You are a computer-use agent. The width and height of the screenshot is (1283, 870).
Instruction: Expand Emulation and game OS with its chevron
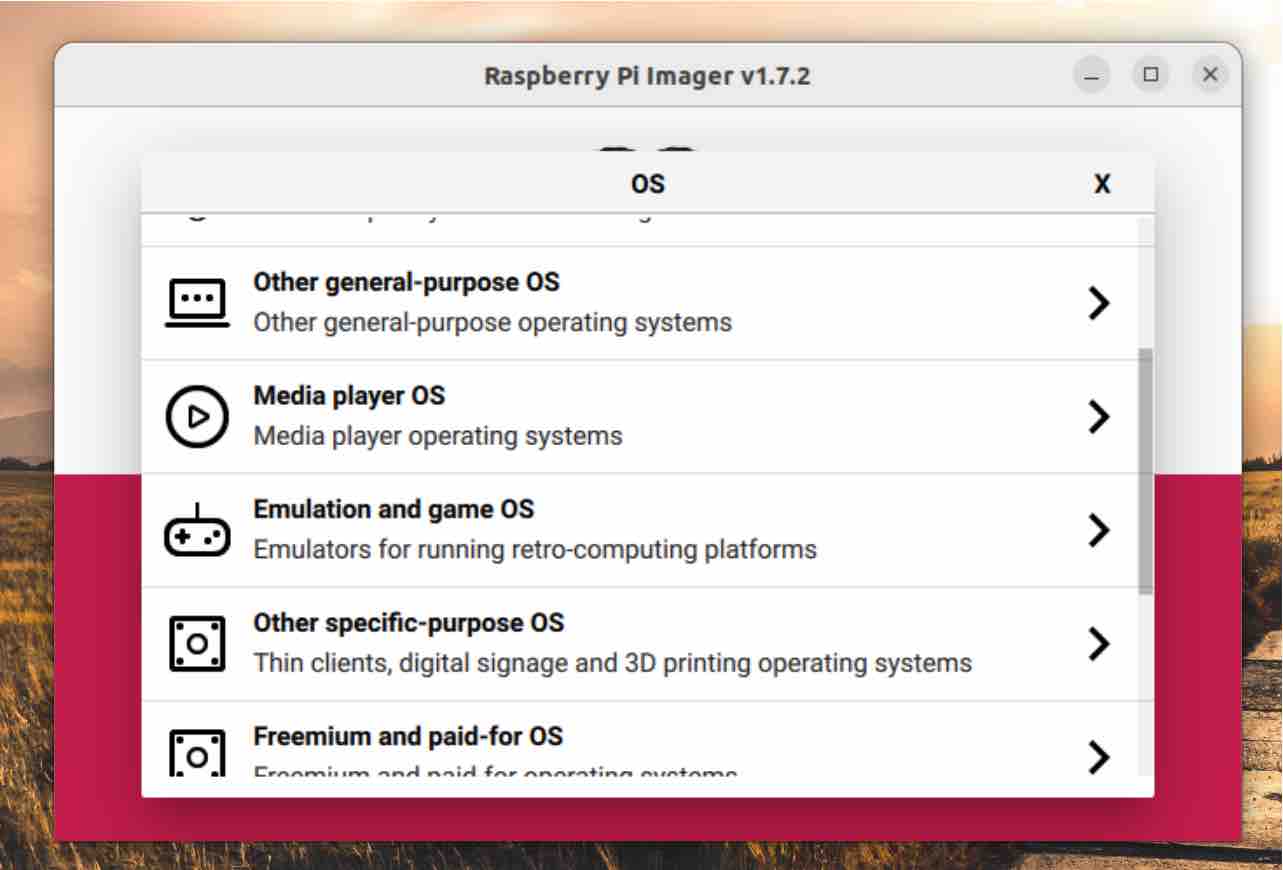click(1099, 530)
